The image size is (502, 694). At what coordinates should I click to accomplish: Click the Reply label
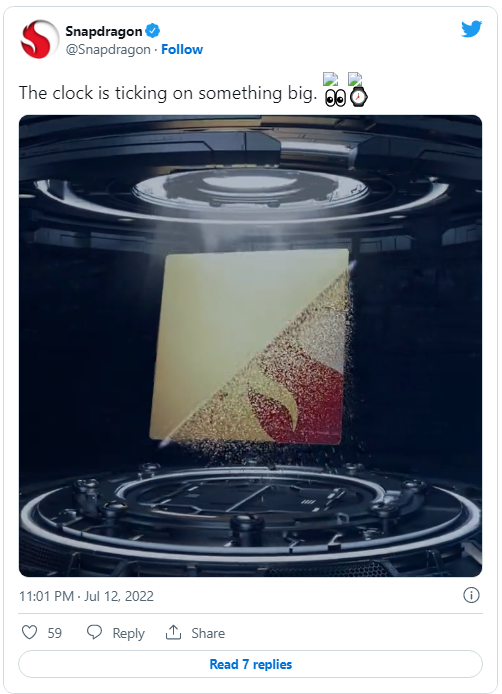coord(128,633)
